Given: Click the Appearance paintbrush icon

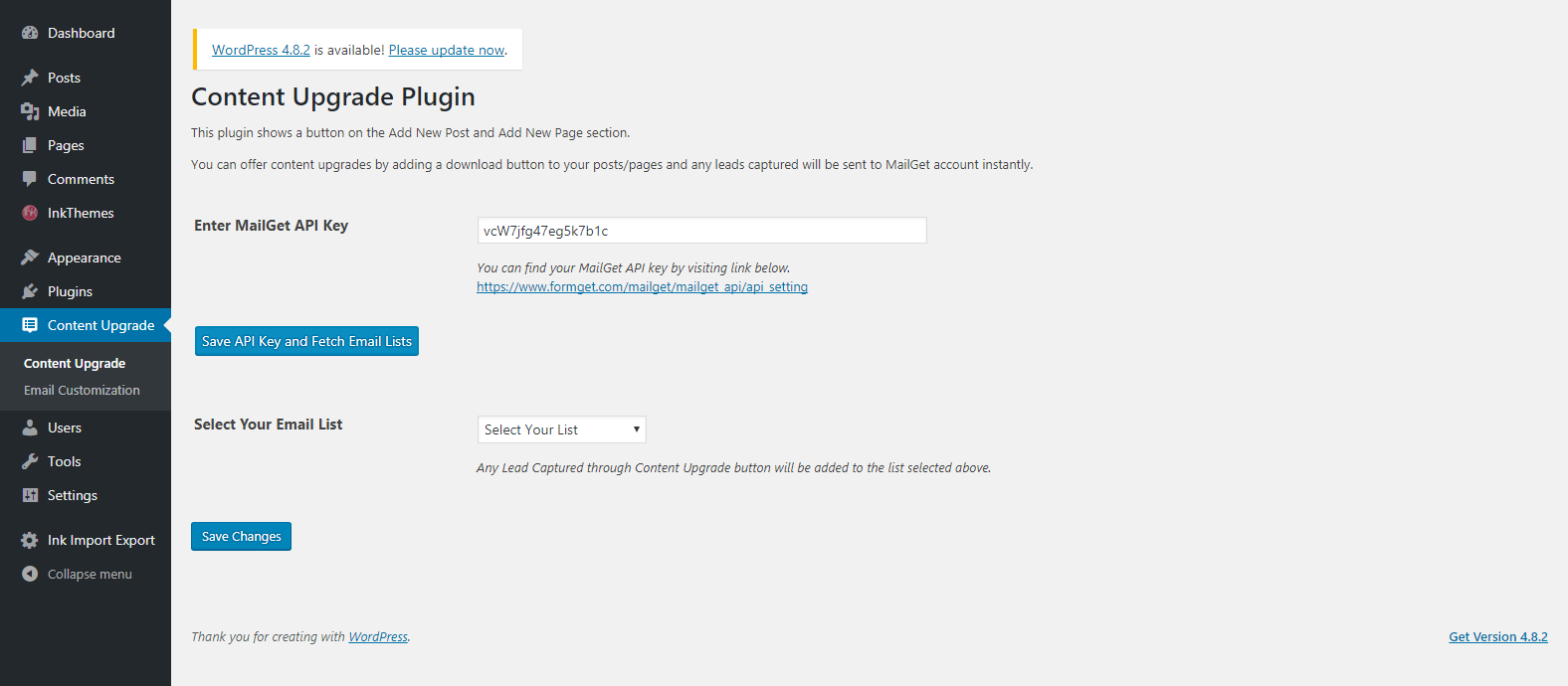Looking at the screenshot, I should 30,257.
